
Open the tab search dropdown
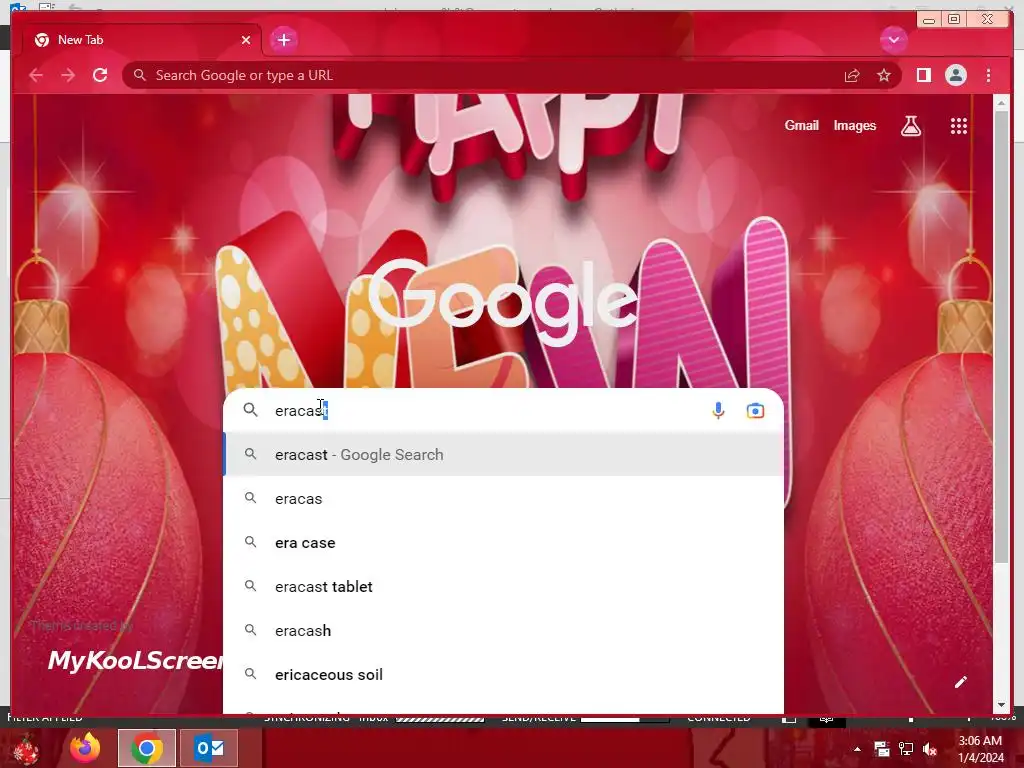click(x=893, y=40)
